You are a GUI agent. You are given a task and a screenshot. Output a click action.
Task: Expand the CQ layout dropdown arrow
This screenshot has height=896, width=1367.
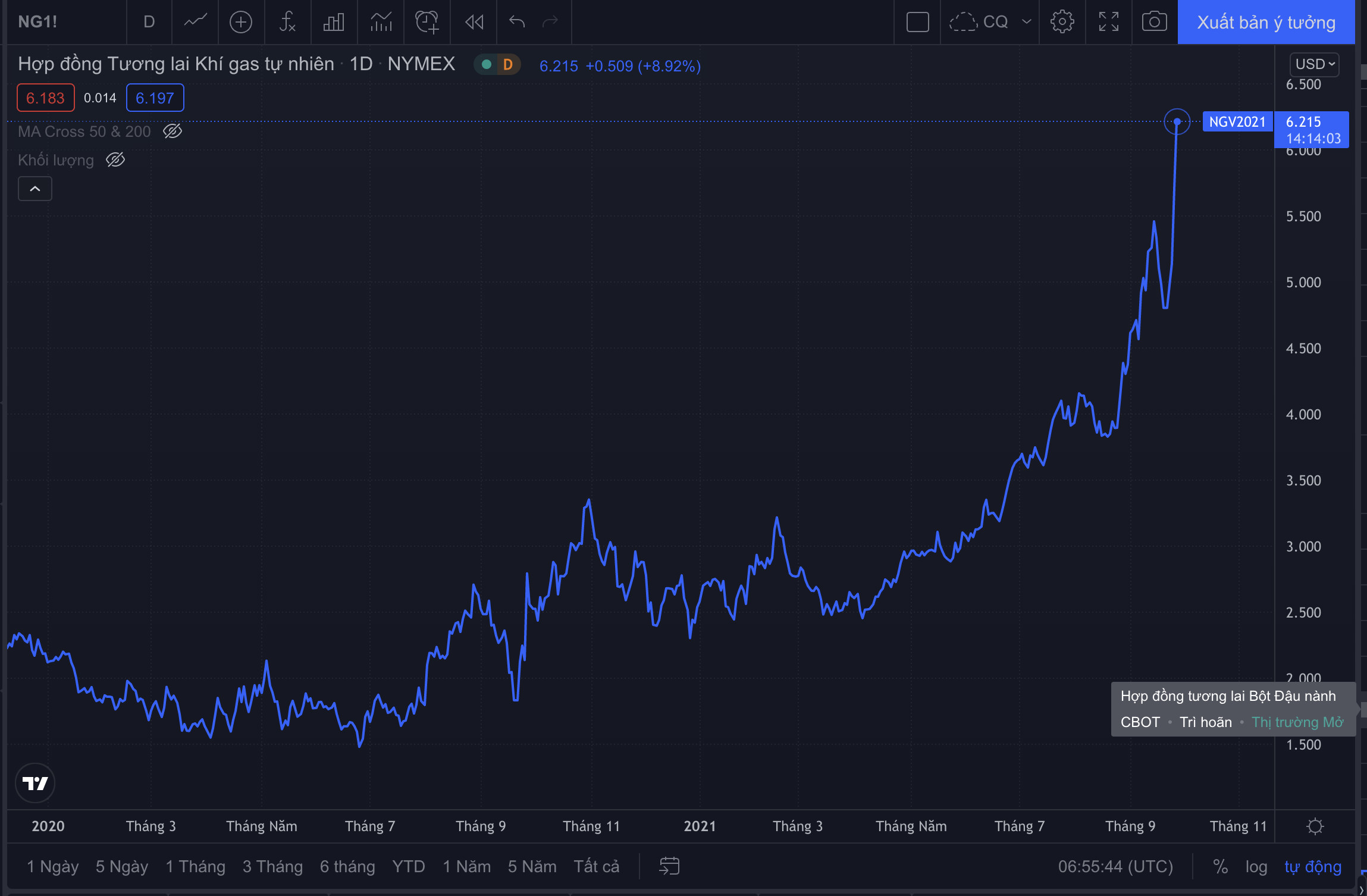(x=1026, y=23)
